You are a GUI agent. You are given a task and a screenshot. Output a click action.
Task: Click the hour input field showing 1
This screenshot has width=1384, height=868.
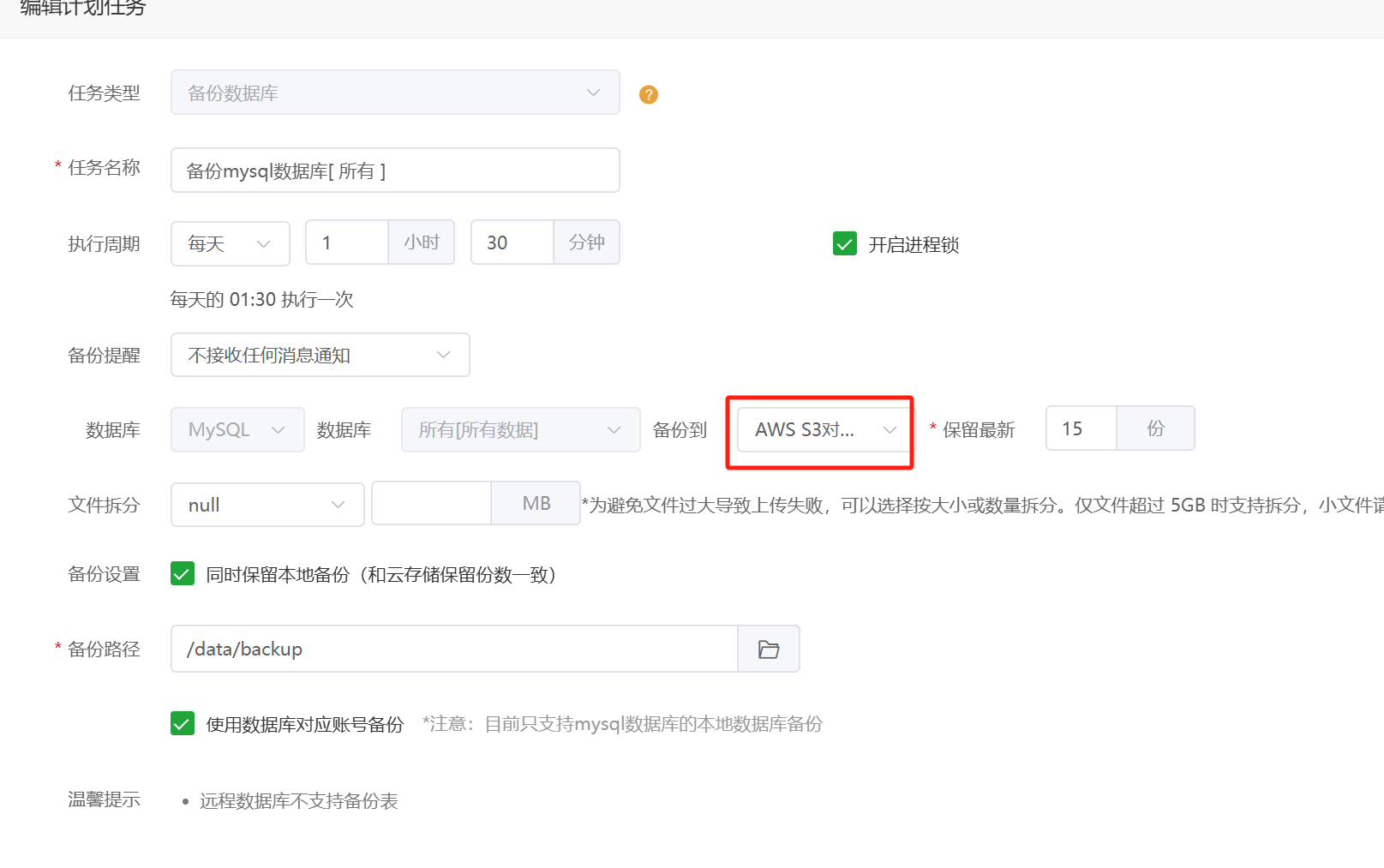[347, 243]
